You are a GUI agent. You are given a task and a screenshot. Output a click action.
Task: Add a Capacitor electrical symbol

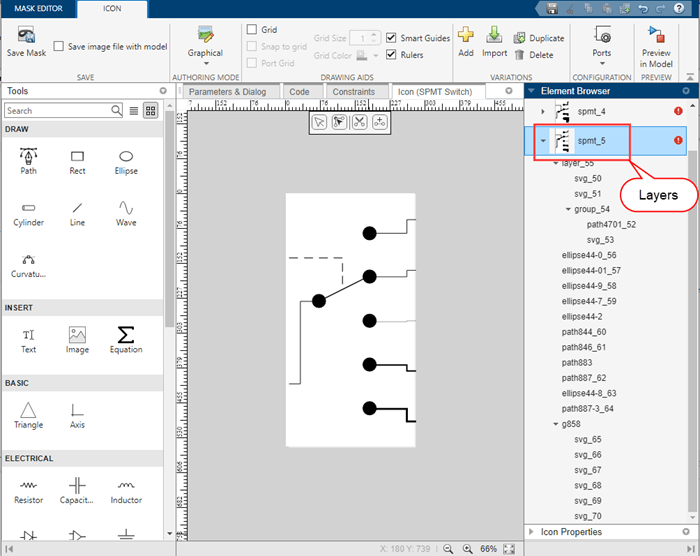point(77,491)
